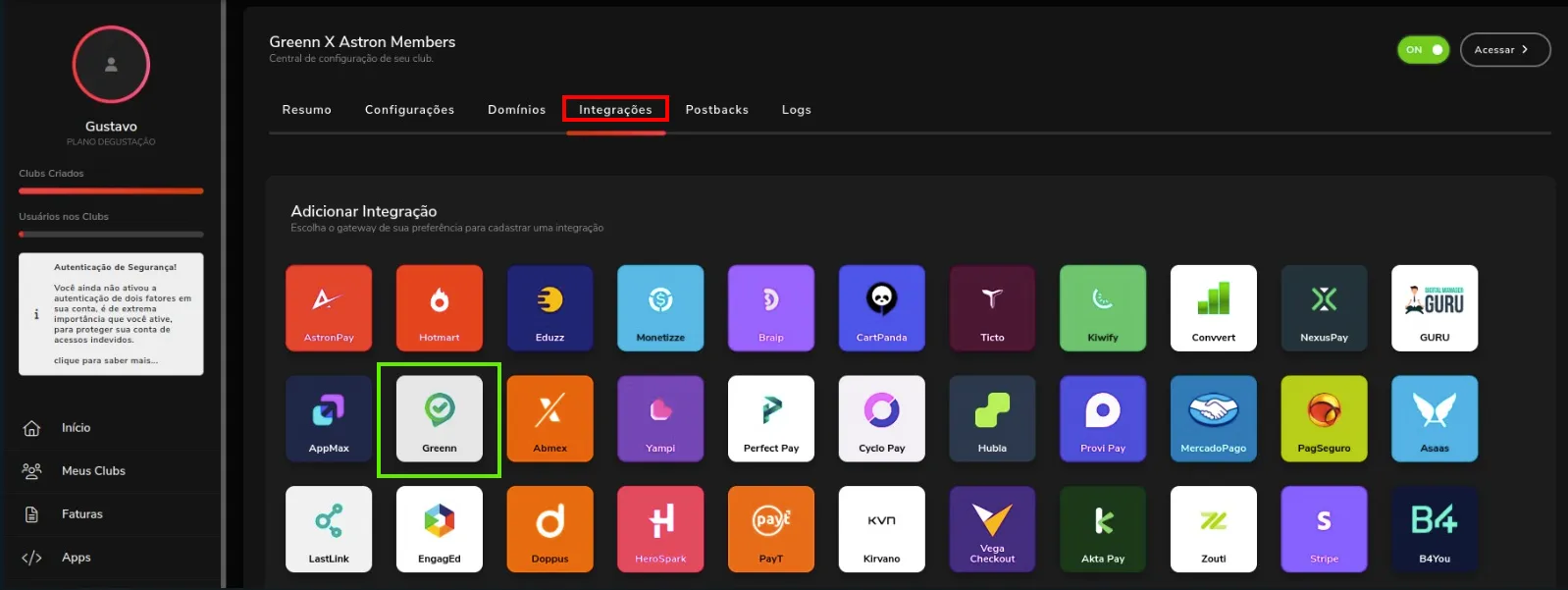Screen dimensions: 1568x590
Task: Click the 'PLANO DEGUSTAÇÃO' label
Action: (111, 142)
